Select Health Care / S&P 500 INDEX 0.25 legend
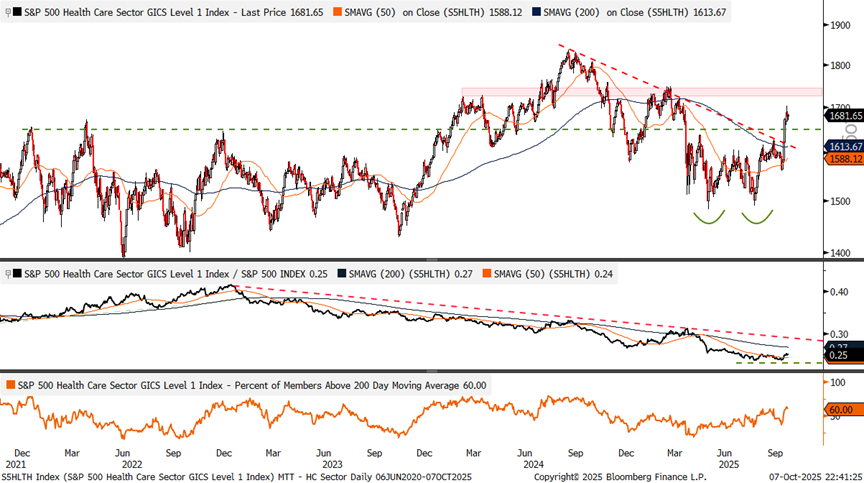864x483 pixels. (176, 274)
